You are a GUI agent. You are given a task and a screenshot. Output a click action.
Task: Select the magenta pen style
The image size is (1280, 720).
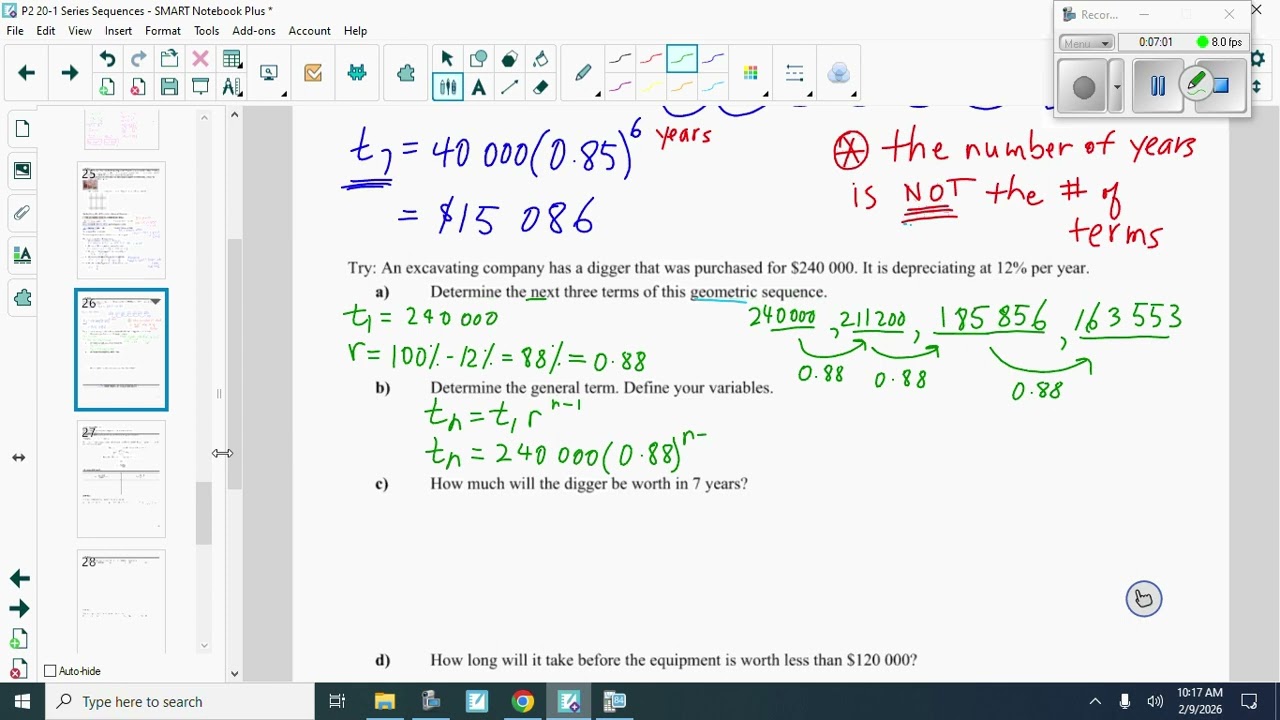point(620,87)
